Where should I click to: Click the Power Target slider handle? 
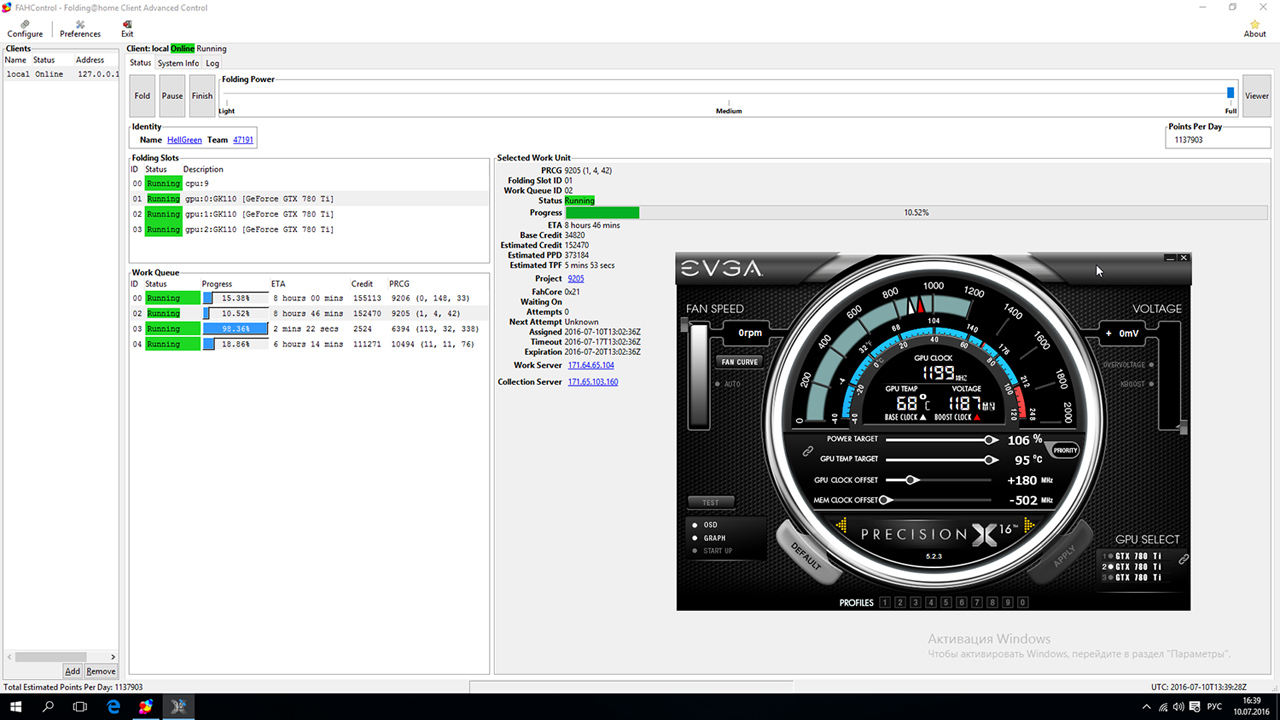(x=989, y=440)
